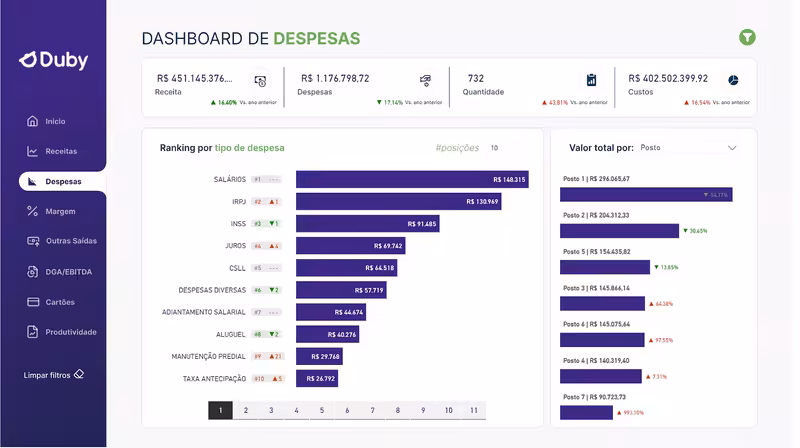Click the green filter funnel icon

747,37
